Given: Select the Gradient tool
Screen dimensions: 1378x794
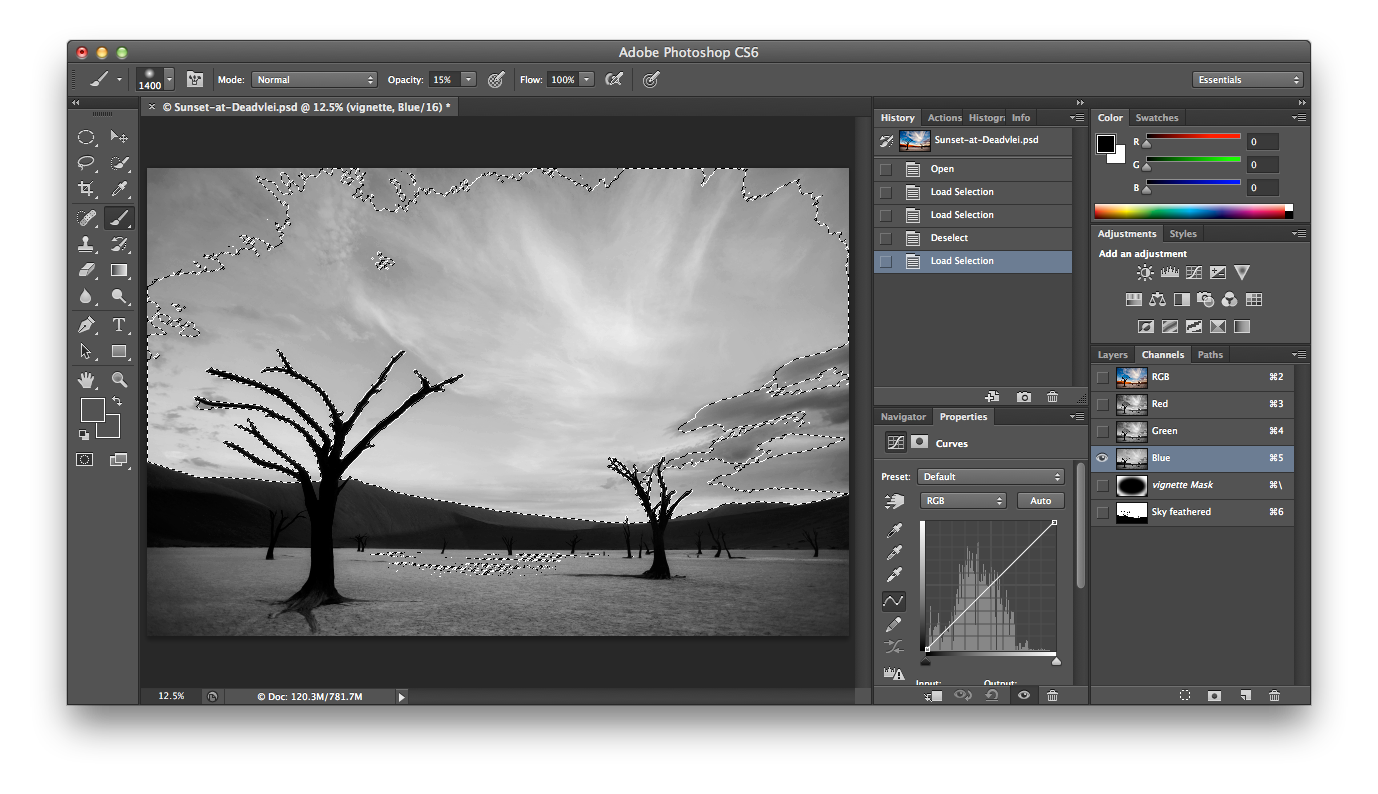Looking at the screenshot, I should coord(119,270).
